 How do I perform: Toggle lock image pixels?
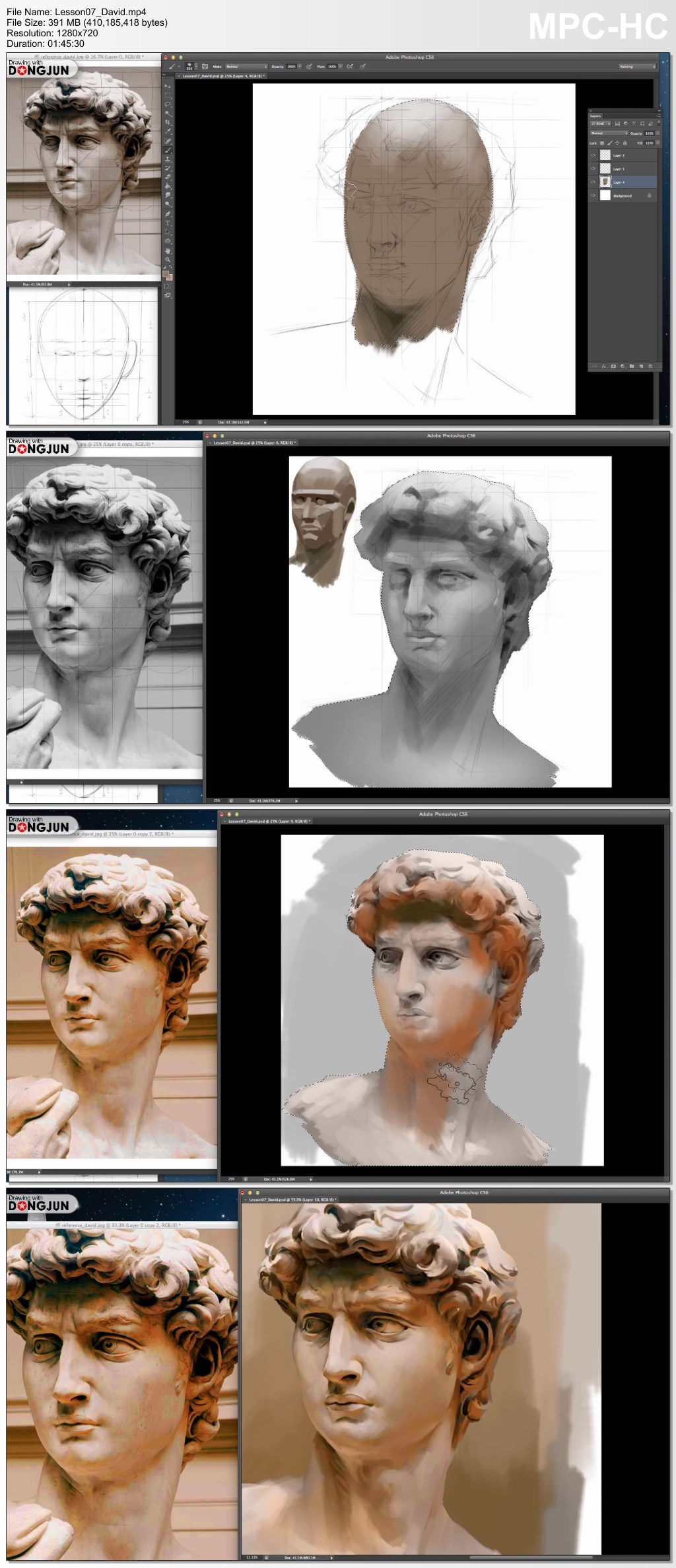click(610, 143)
